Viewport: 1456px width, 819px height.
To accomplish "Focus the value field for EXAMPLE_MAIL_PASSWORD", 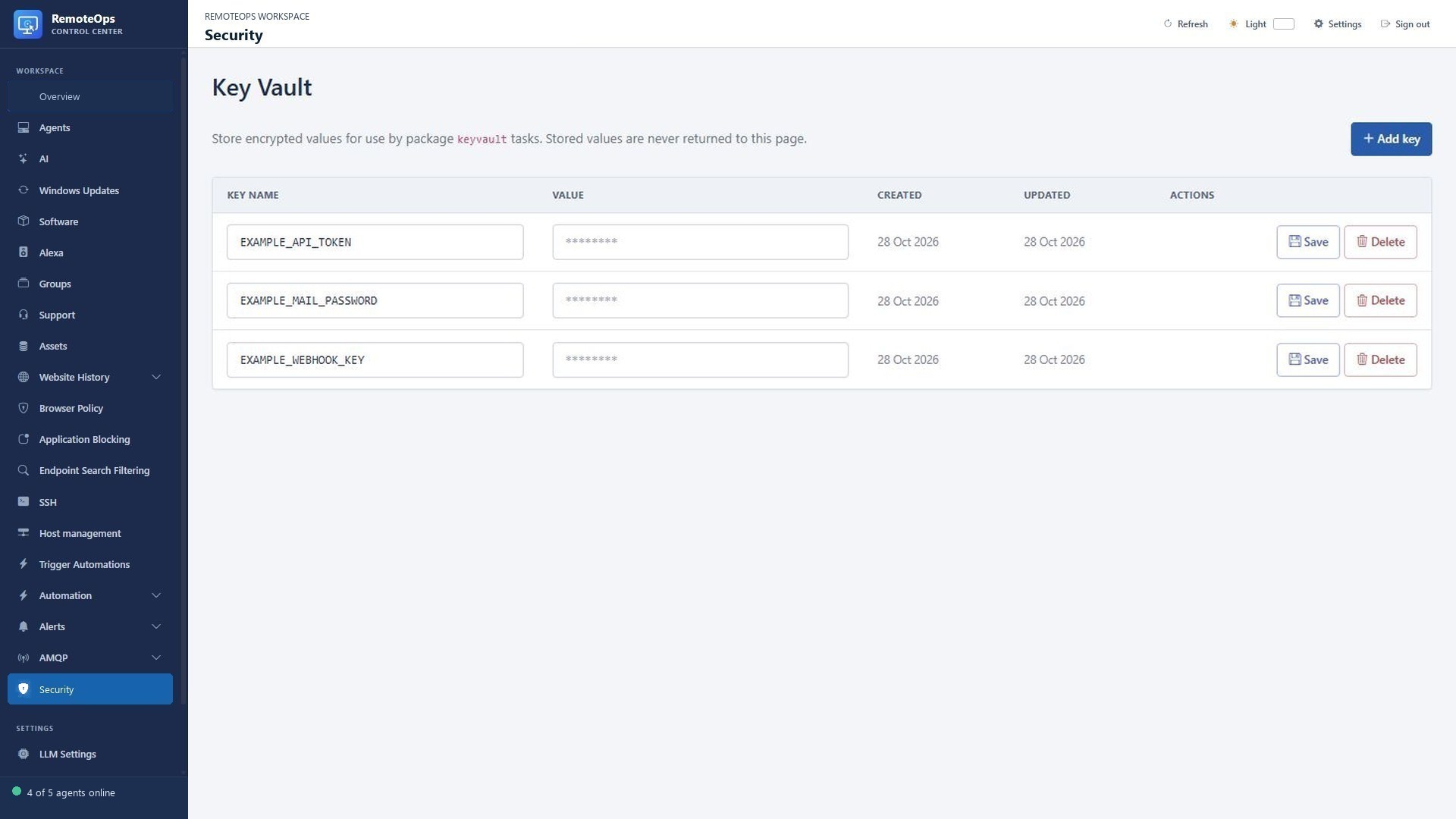I will click(x=700, y=300).
